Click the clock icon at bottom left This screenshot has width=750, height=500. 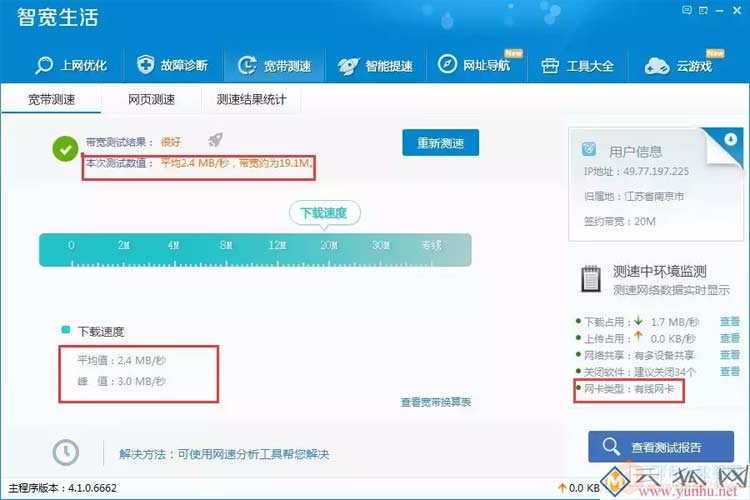point(66,452)
